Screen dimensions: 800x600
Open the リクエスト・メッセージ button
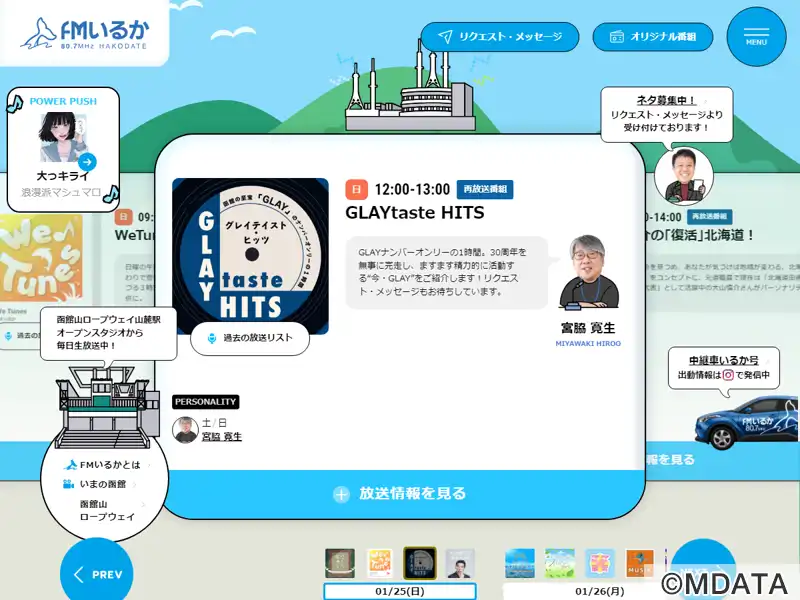coord(500,37)
